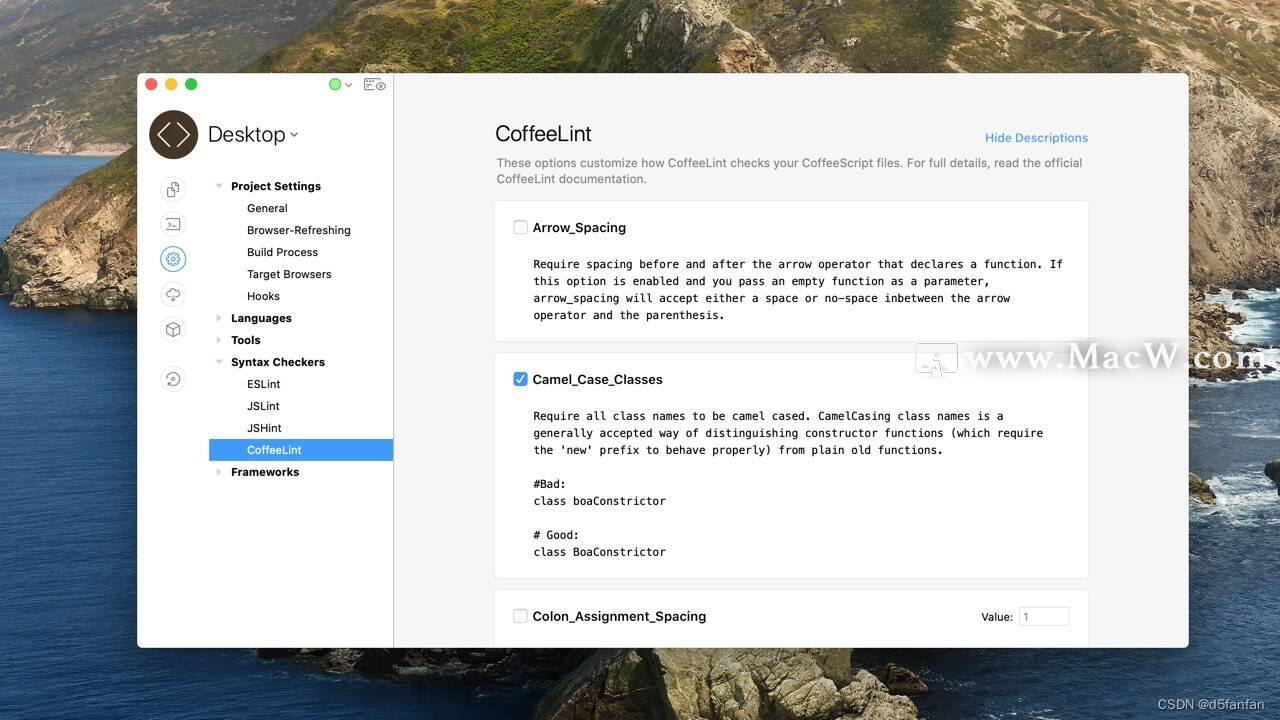Open the terminal log icon in the sidebar
This screenshot has width=1280, height=720.
tap(173, 224)
